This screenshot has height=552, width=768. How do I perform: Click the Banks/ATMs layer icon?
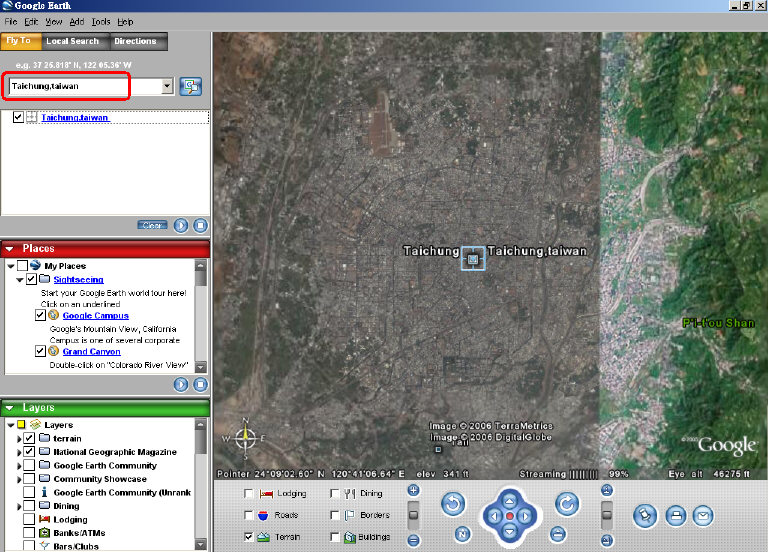44,532
